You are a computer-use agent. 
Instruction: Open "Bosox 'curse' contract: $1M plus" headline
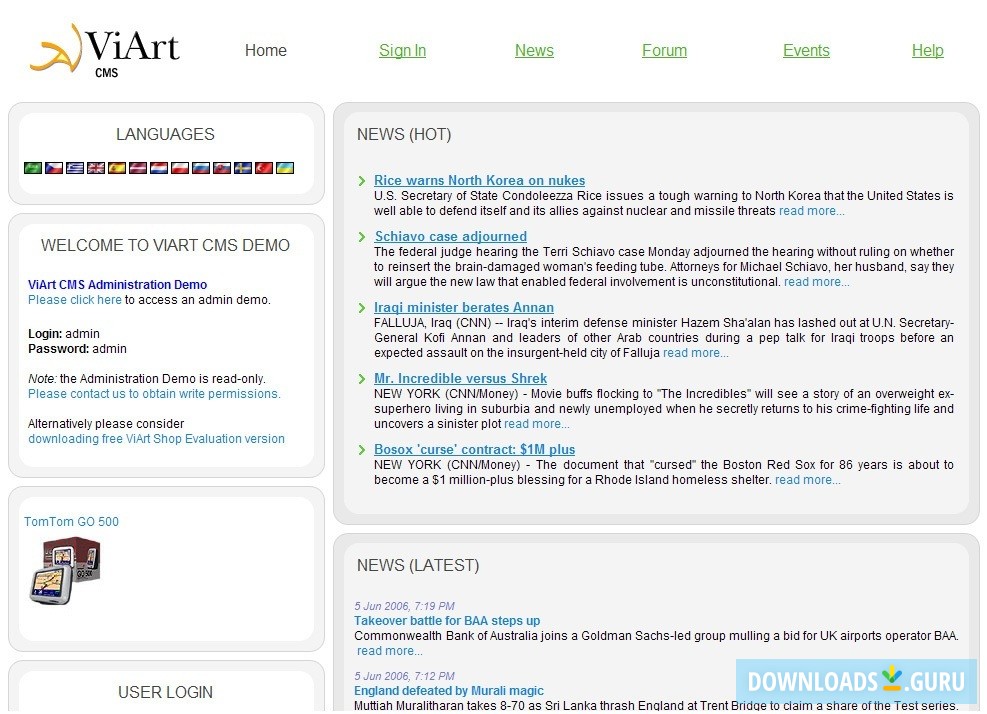pos(475,450)
